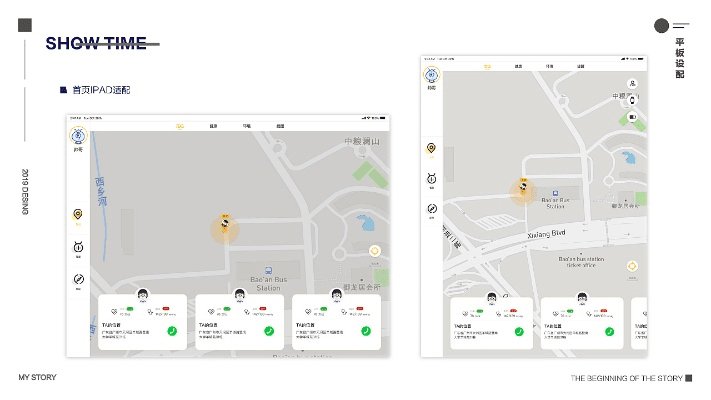Switch to the second tab in the landscape top bar
Viewport: 711px width, 400px height.
[213, 126]
